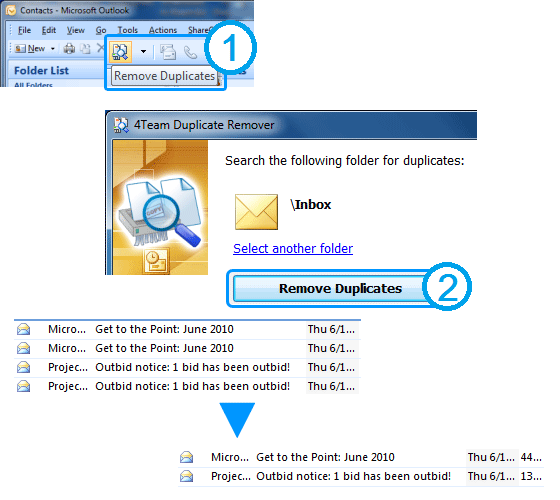This screenshot has width=560, height=500.
Task: Open the File menu
Action: point(24,30)
